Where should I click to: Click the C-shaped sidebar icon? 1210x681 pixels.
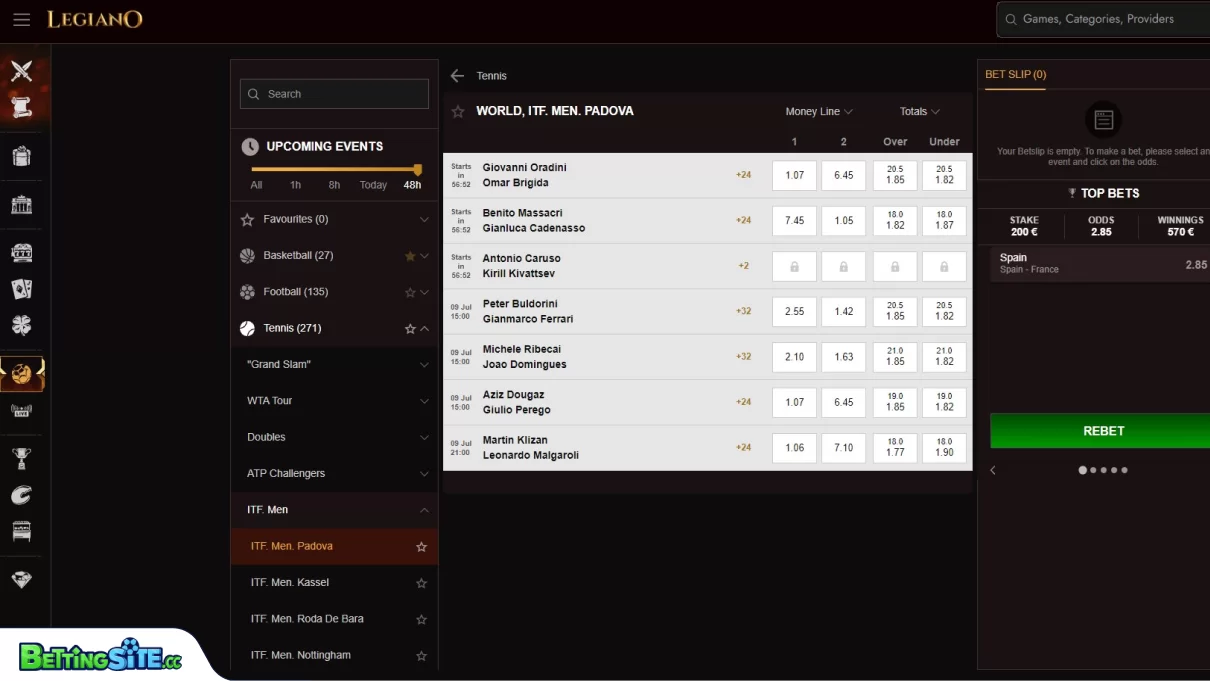coord(21,495)
